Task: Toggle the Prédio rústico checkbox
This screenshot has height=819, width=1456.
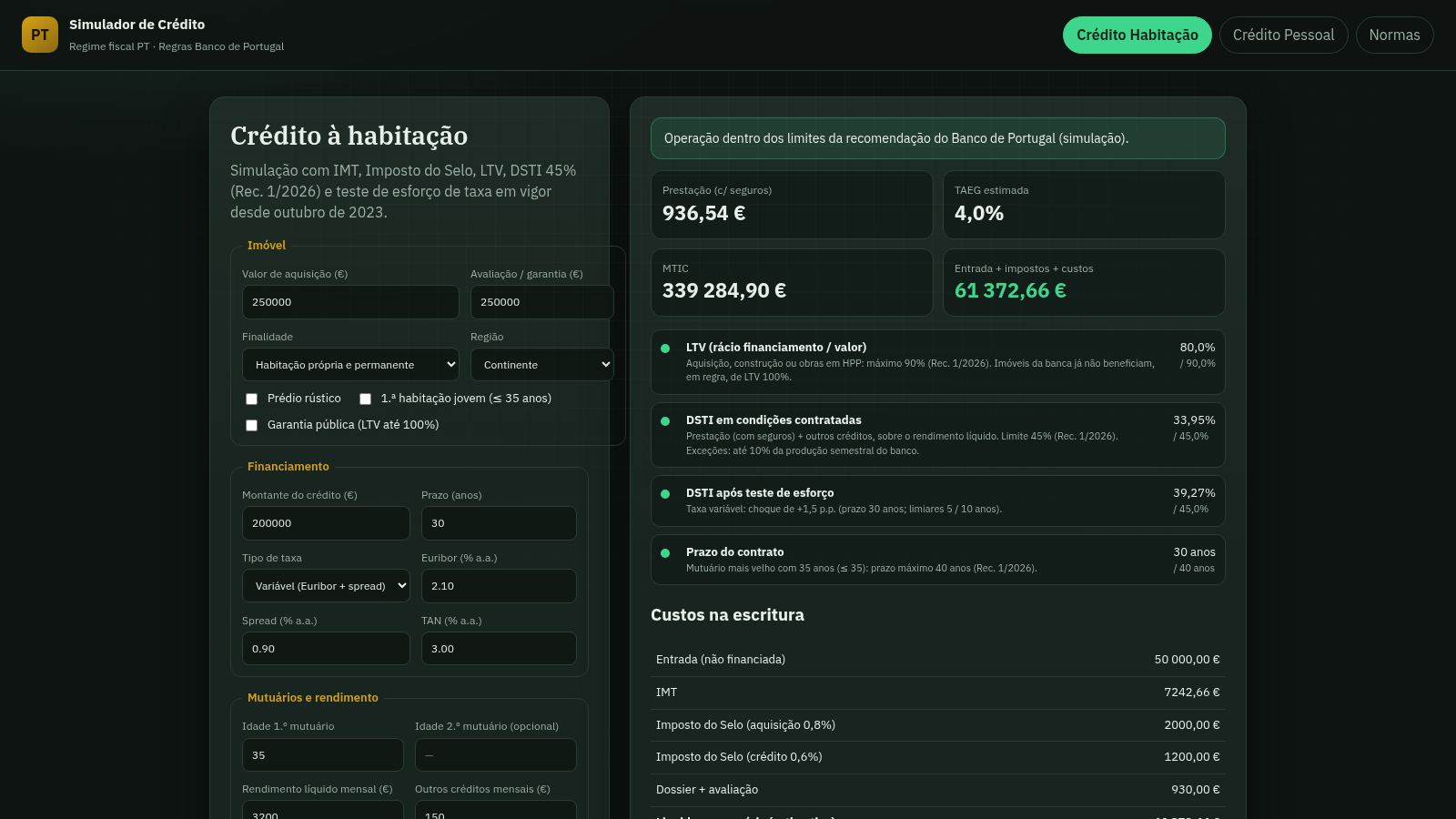Action: pyautogui.click(x=252, y=399)
